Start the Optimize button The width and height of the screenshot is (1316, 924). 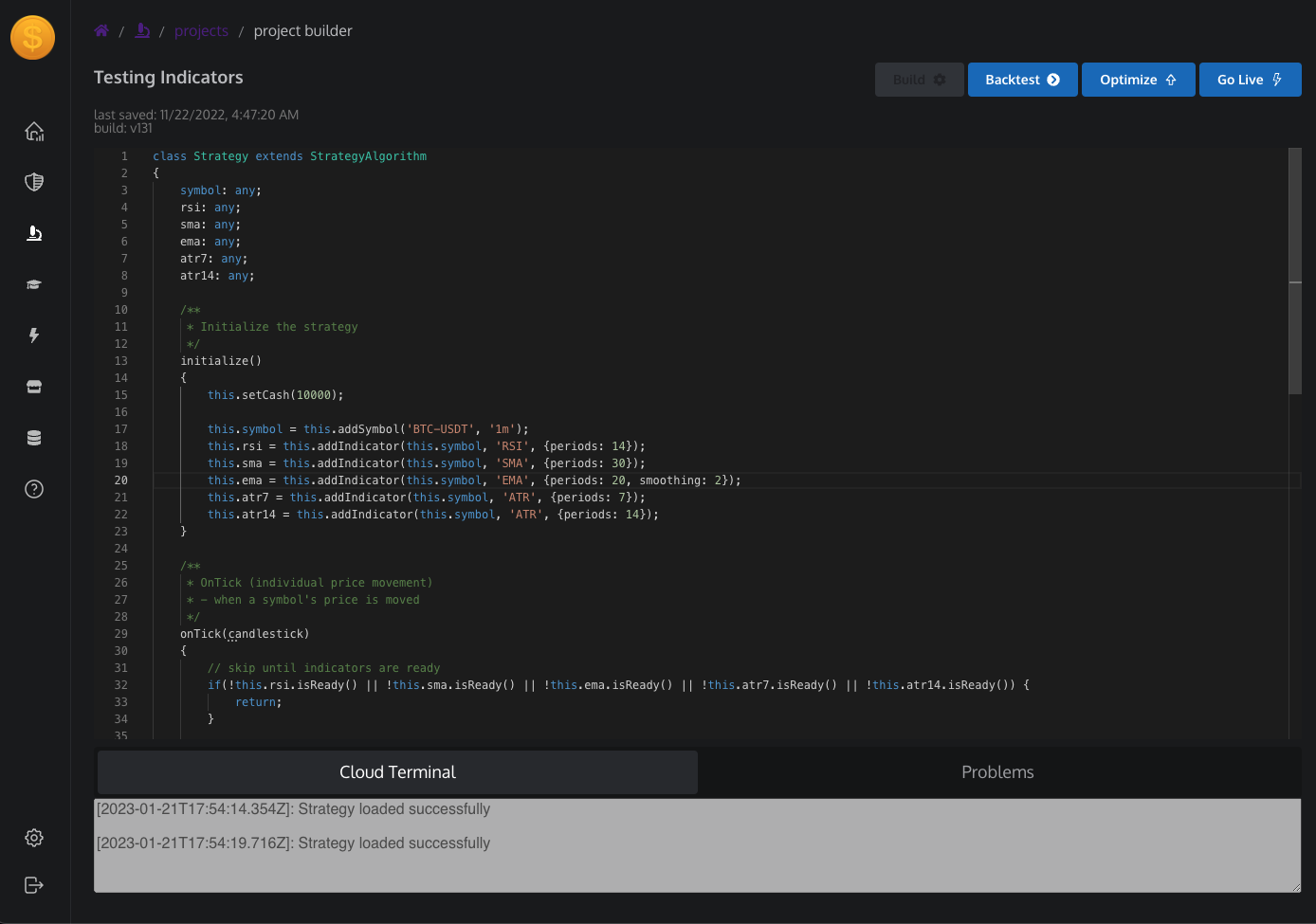coord(1139,80)
